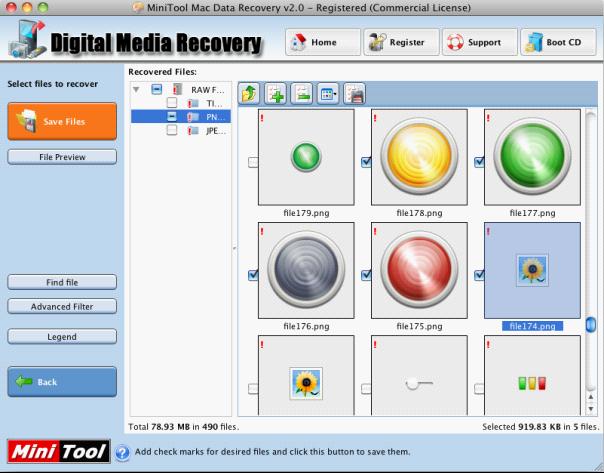Uncheck the file178.png checkbox
Image resolution: width=604 pixels, height=473 pixels.
[x=366, y=162]
